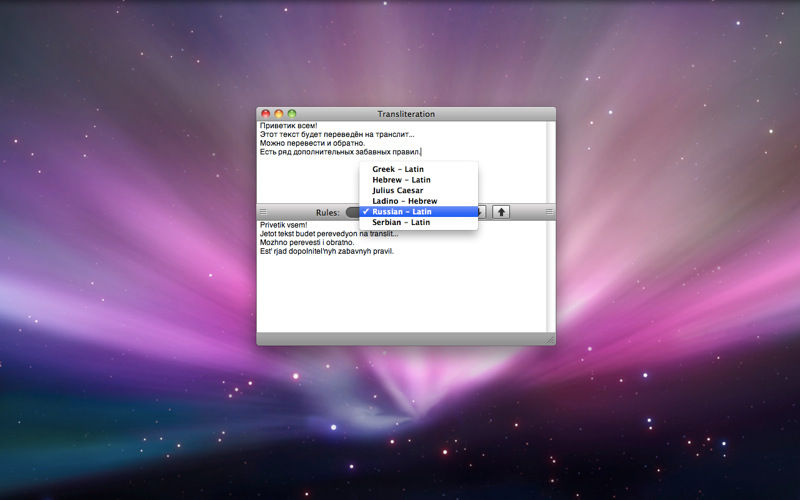Minimize the Transliteration window with yellow button

pyautogui.click(x=279, y=114)
